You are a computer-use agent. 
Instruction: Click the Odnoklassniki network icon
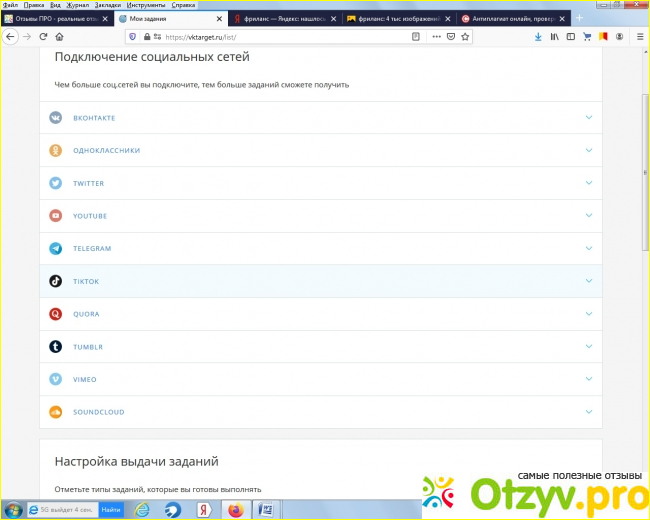tap(56, 150)
